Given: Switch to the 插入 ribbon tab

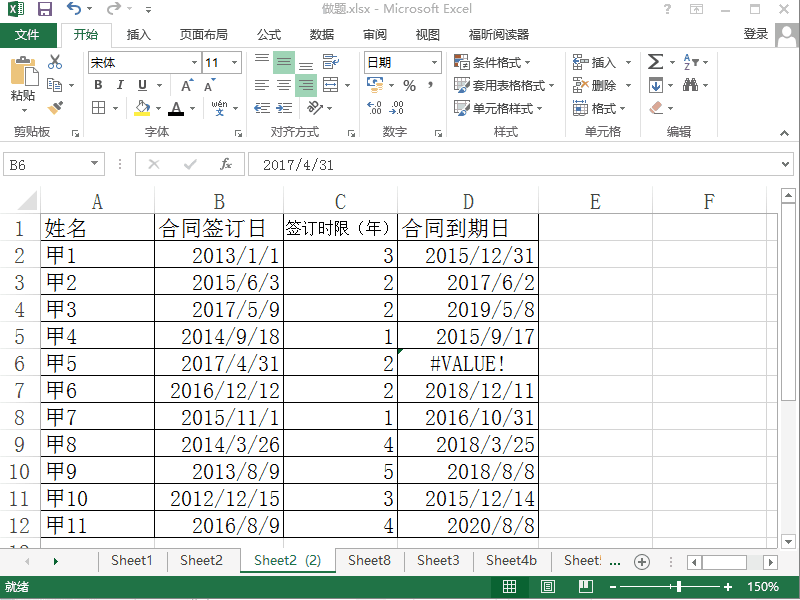Looking at the screenshot, I should [x=138, y=34].
